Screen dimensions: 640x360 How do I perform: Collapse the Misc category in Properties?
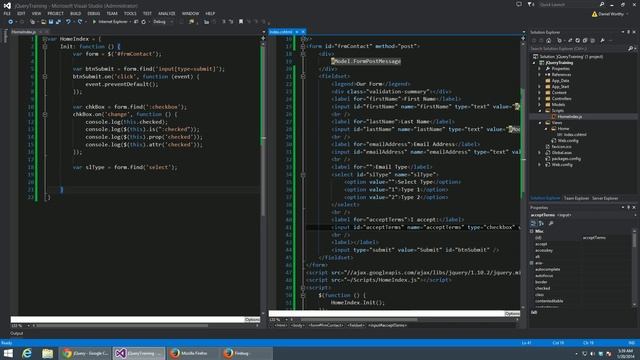532,231
